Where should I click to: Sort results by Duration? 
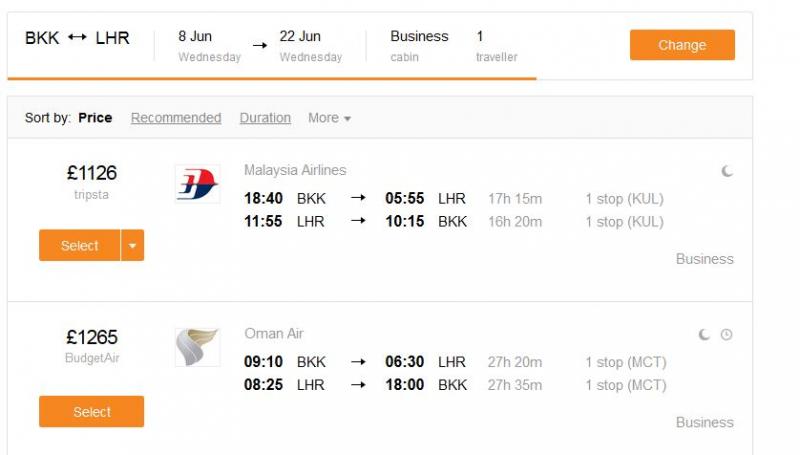click(x=265, y=118)
